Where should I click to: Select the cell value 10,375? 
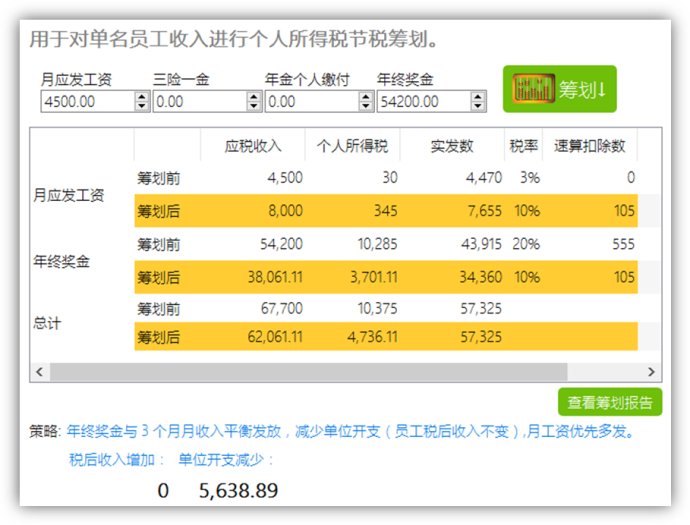378,308
